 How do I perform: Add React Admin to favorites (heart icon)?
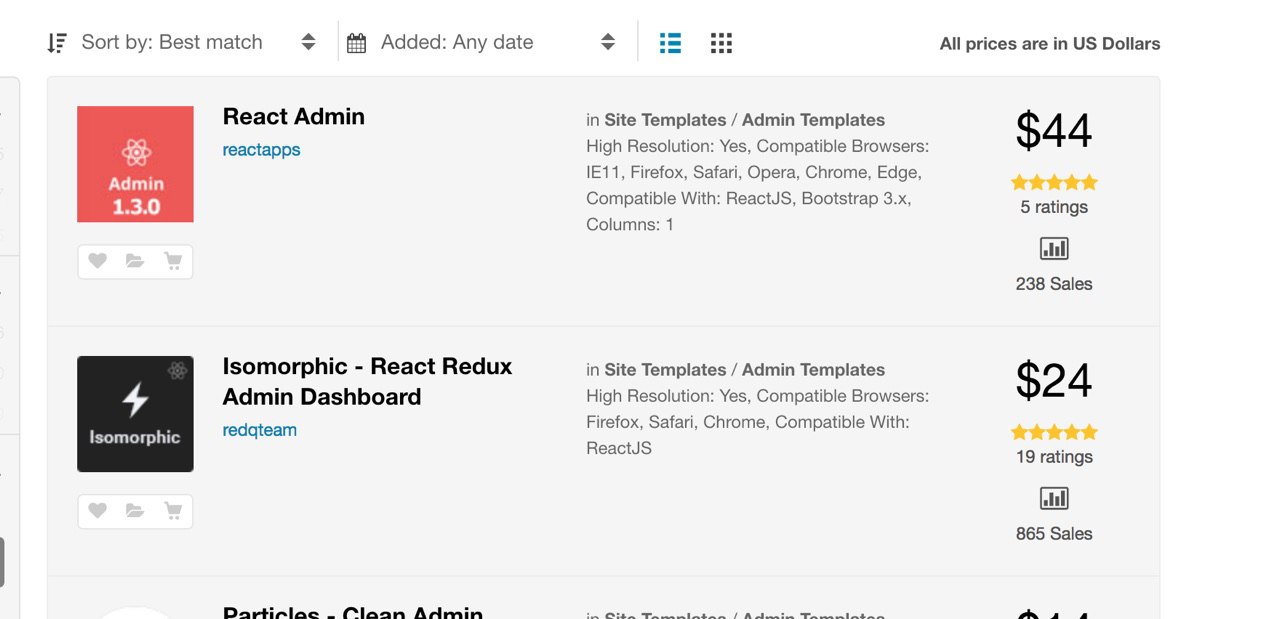pos(97,261)
